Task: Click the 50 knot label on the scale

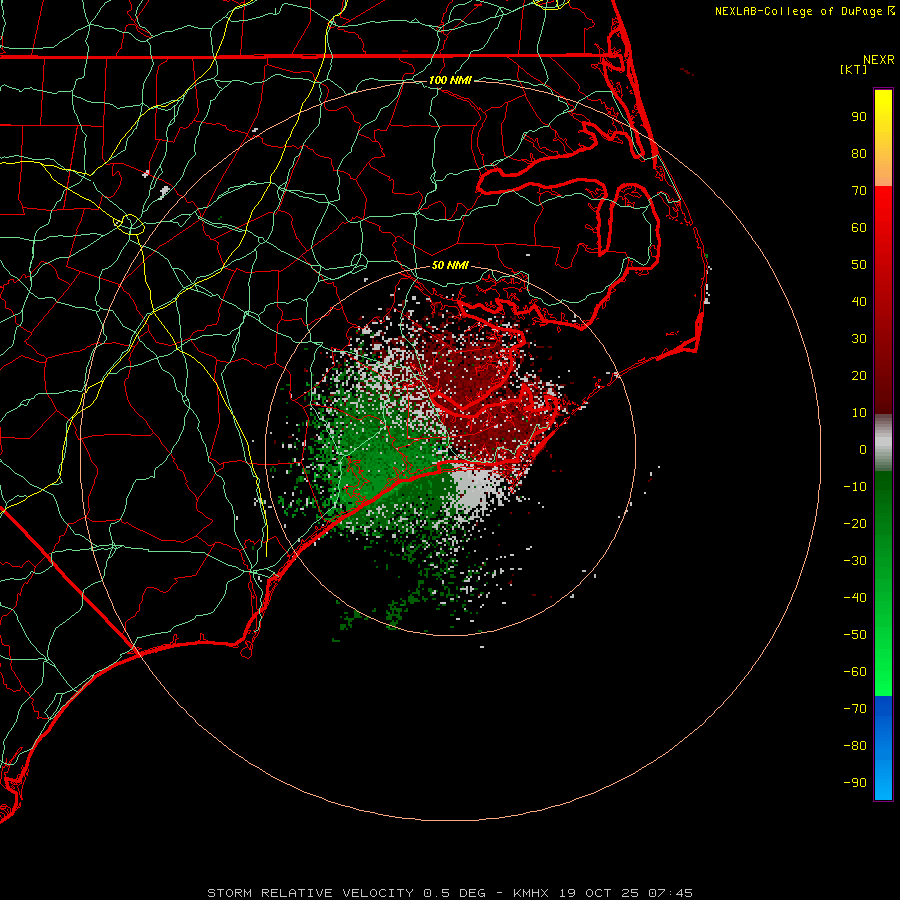Action: tap(859, 265)
